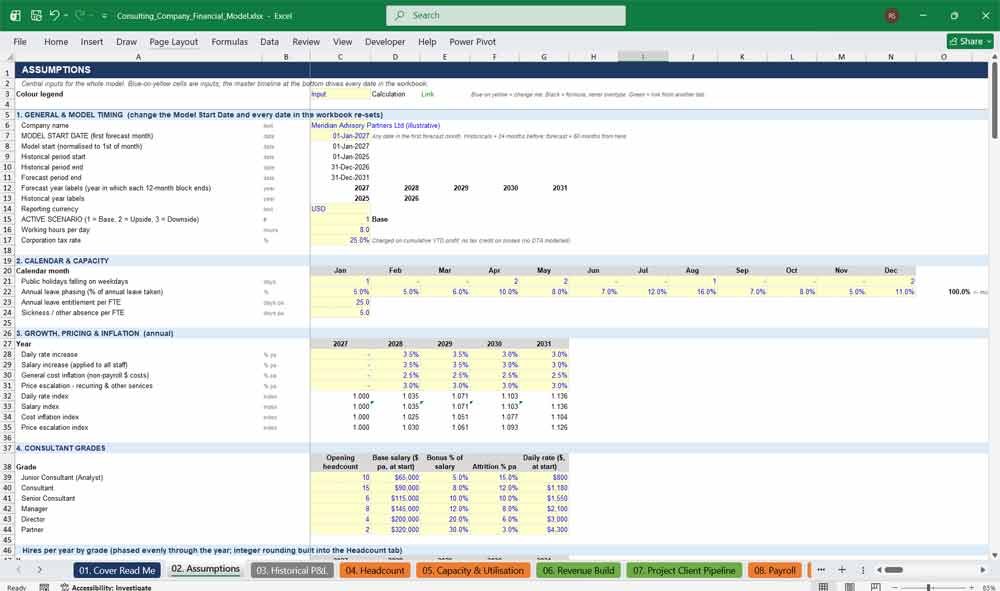Click Accessibility: Investigate in status bar

pos(106,587)
